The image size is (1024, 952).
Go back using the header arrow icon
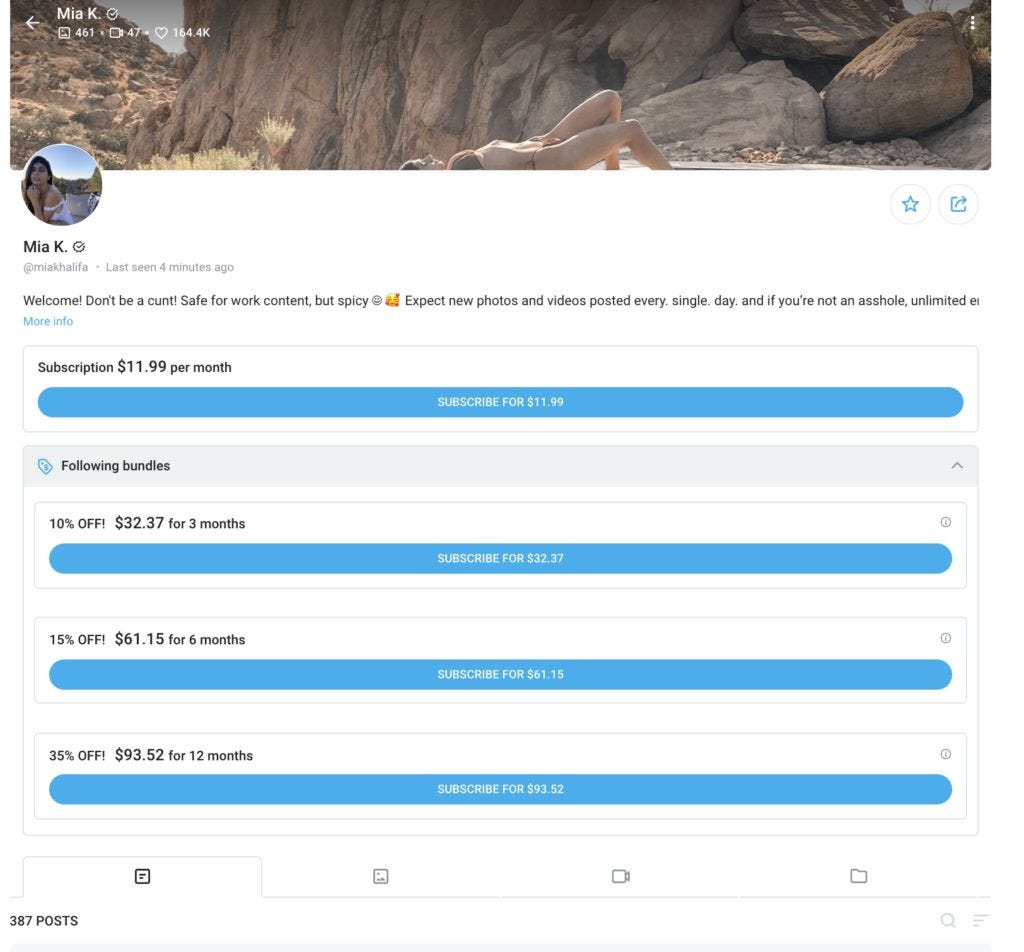click(x=32, y=23)
